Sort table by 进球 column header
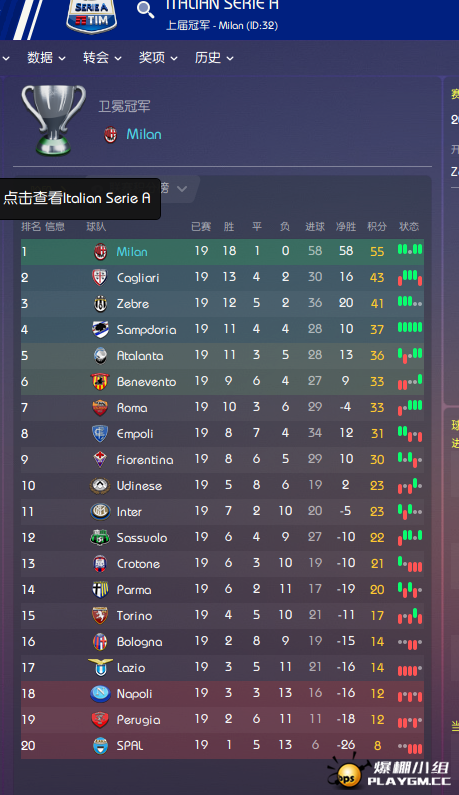 (315, 227)
